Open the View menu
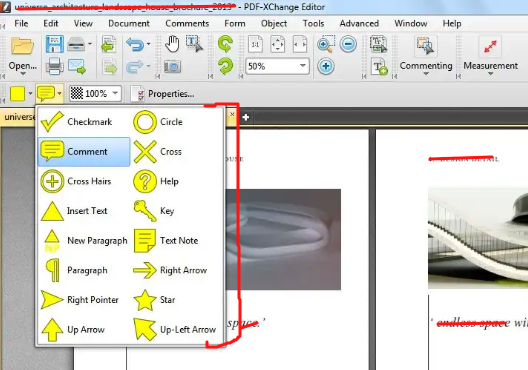Viewport: 528px width, 370px height. (83, 24)
